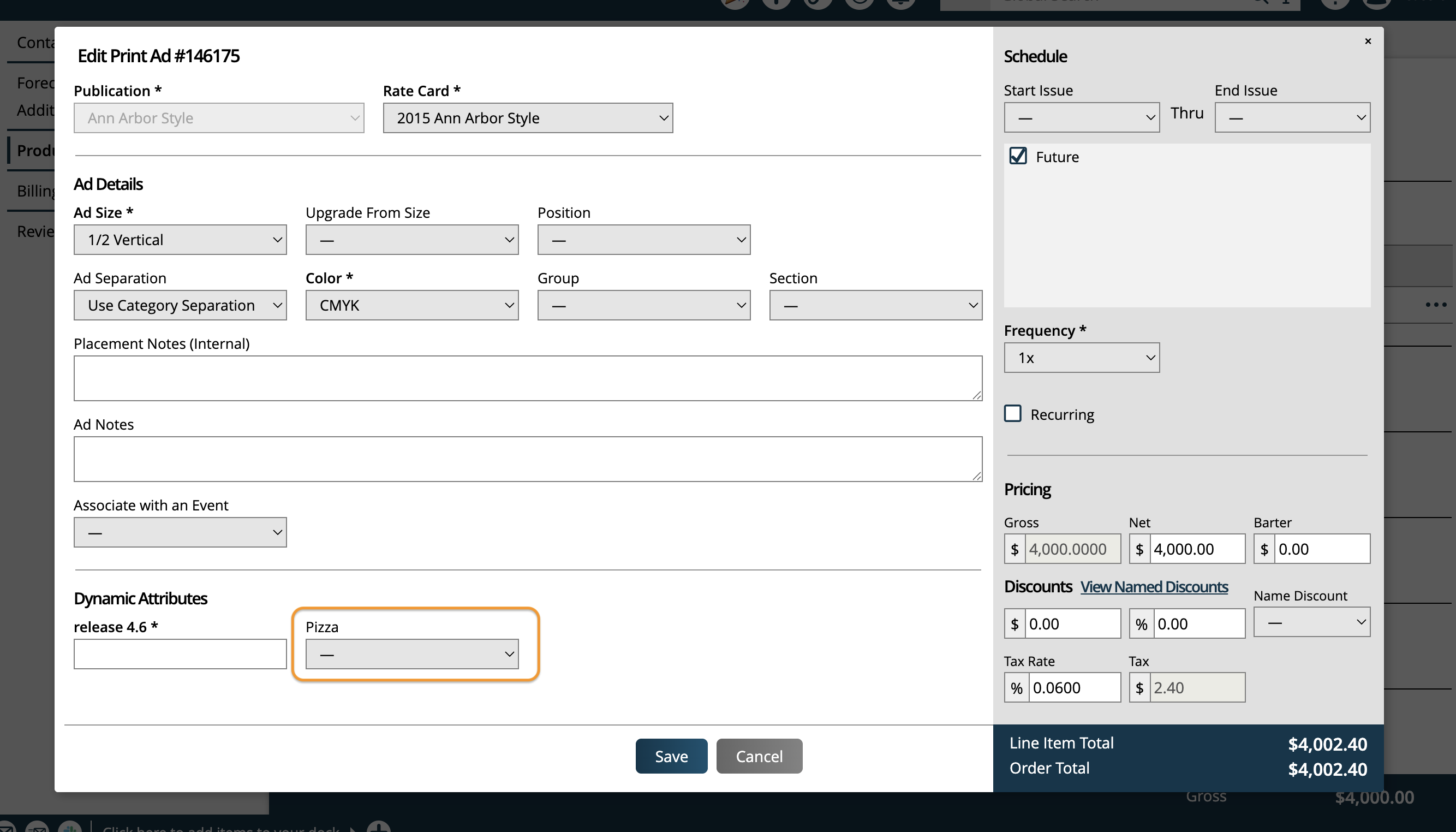Click the plus icon to add dock items
Viewport: 1456px width, 832px height.
[379, 828]
